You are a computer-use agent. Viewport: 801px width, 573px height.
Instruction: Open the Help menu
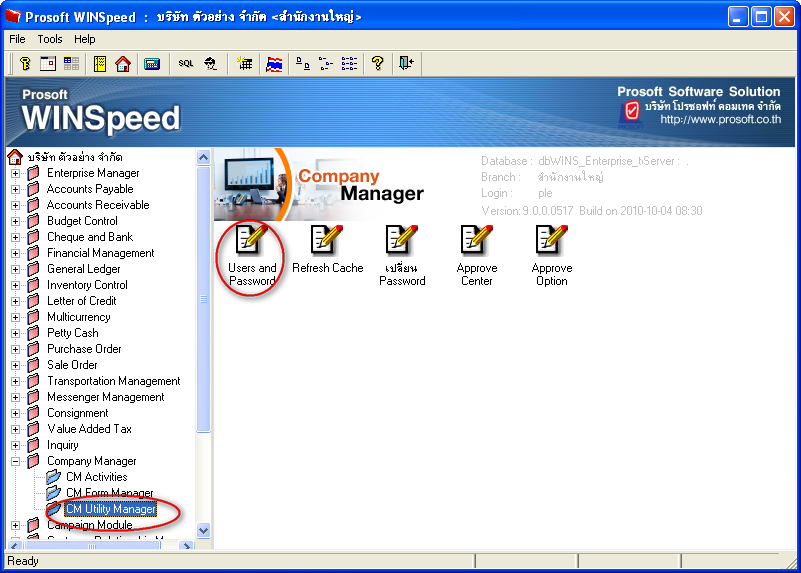(x=84, y=39)
